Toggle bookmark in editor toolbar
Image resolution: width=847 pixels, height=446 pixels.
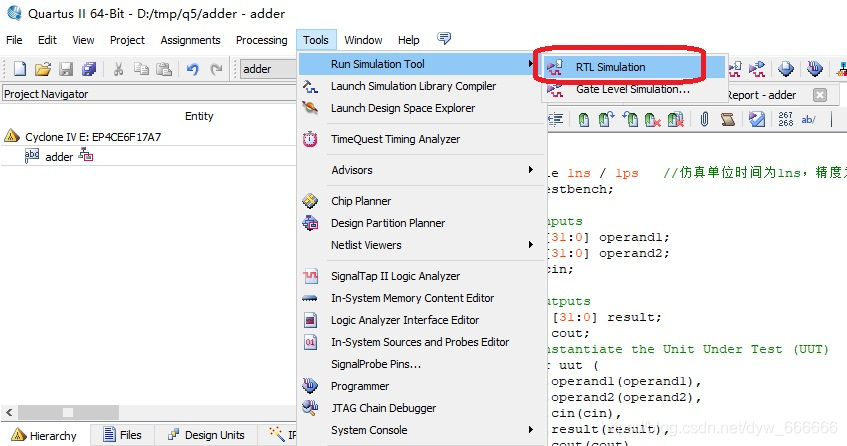583,119
